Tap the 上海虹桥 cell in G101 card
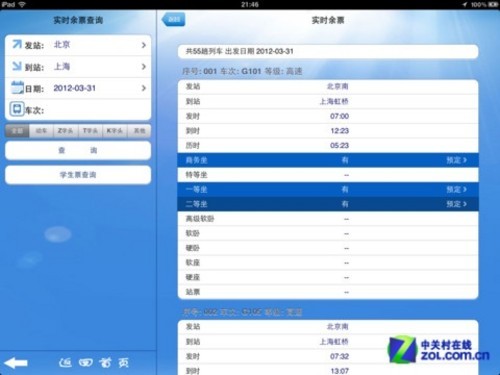Image resolution: width=500 pixels, height=375 pixels. tap(334, 101)
